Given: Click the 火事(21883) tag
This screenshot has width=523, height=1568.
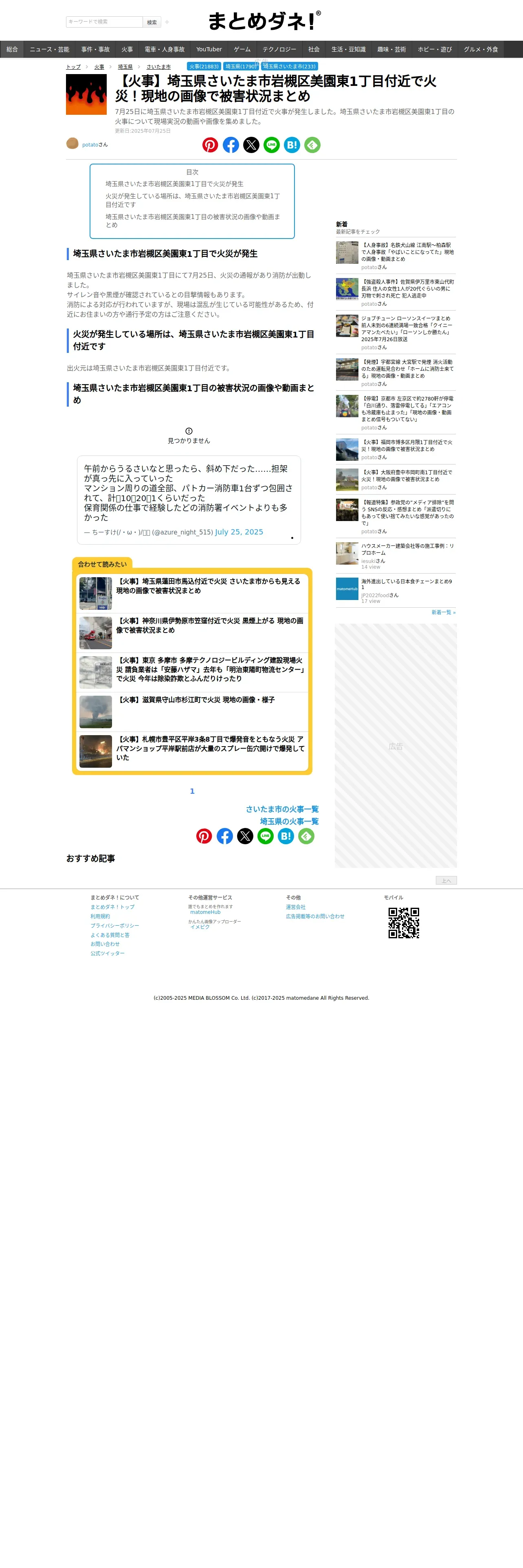Looking at the screenshot, I should pyautogui.click(x=204, y=66).
